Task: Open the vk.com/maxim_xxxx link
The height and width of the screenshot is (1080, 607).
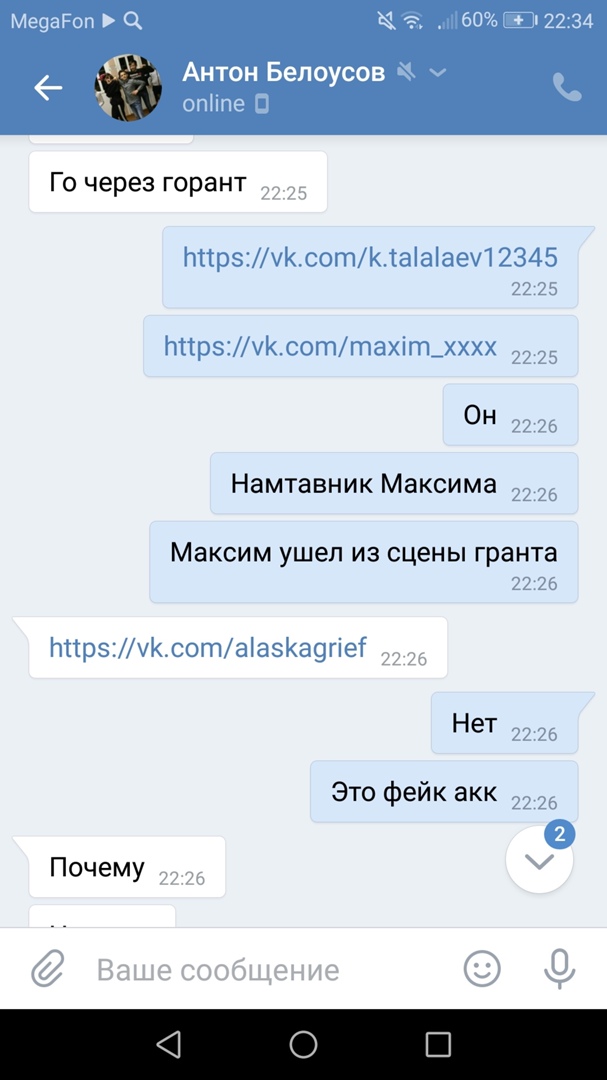Action: point(330,346)
